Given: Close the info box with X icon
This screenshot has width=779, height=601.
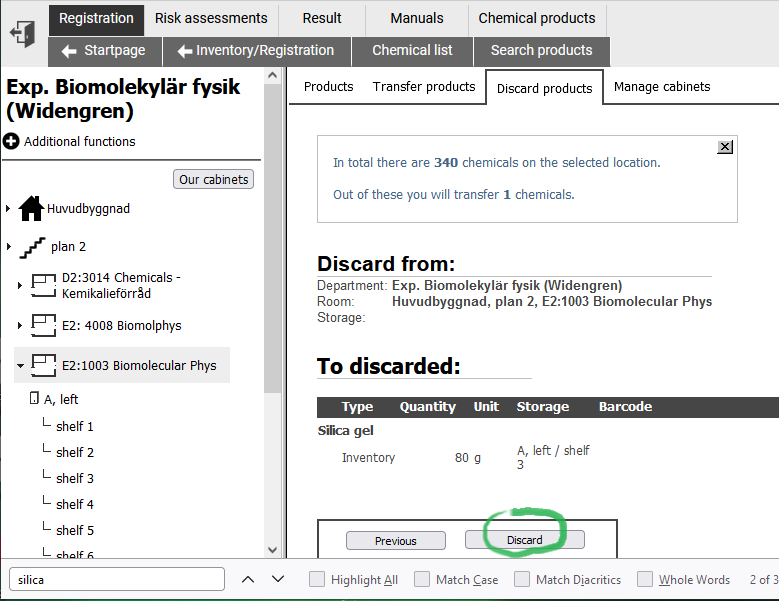Looking at the screenshot, I should 725,147.
